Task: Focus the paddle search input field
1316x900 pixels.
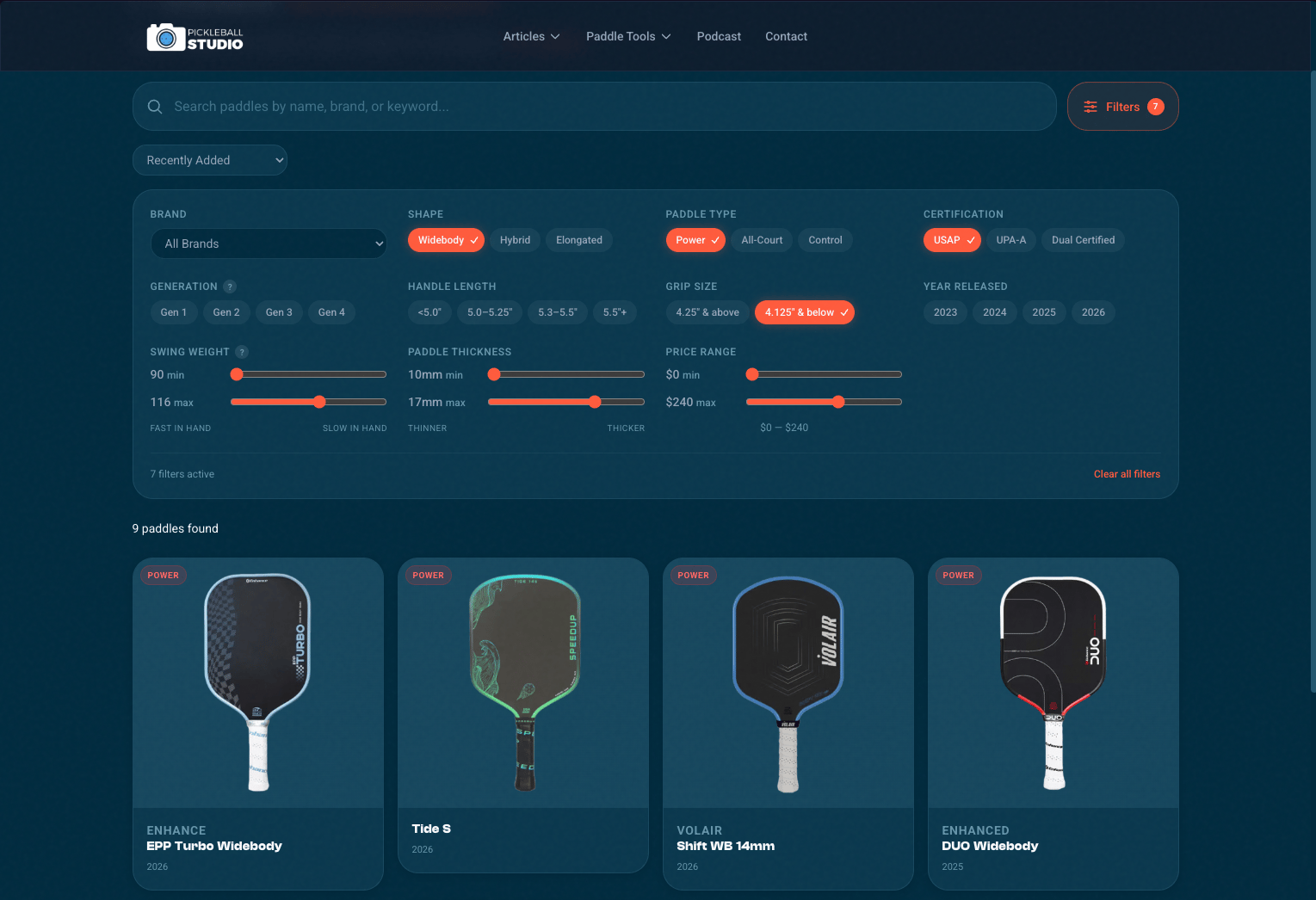Action: 602,107
